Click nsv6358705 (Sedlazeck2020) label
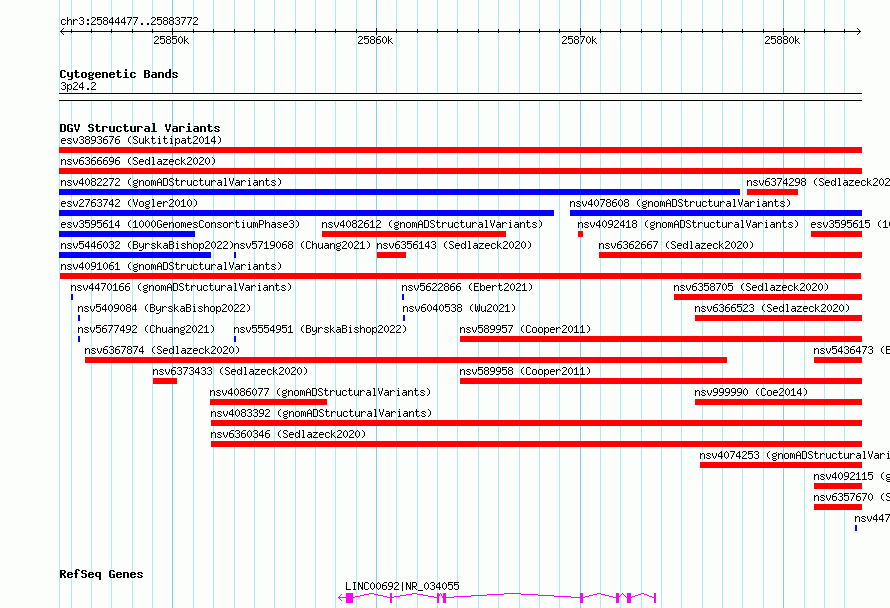The image size is (890, 608). [751, 287]
